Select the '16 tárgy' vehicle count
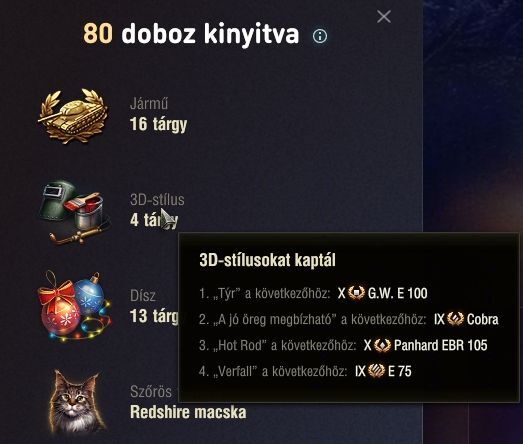 (x=158, y=124)
